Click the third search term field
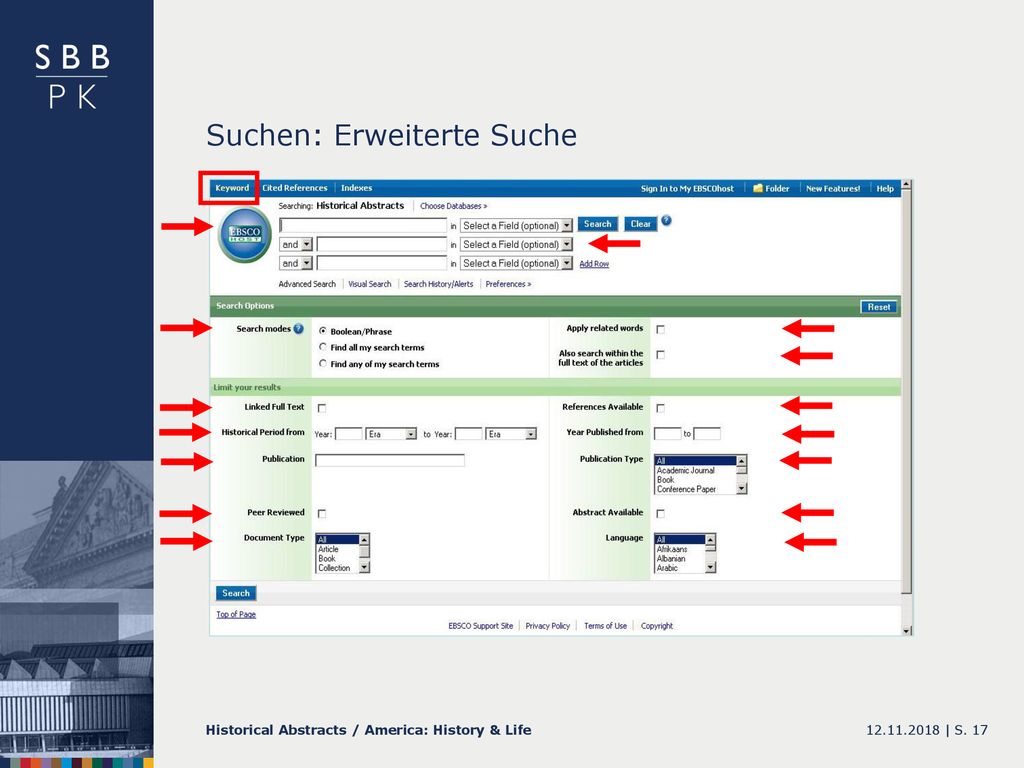The image size is (1024, 768). (x=382, y=263)
